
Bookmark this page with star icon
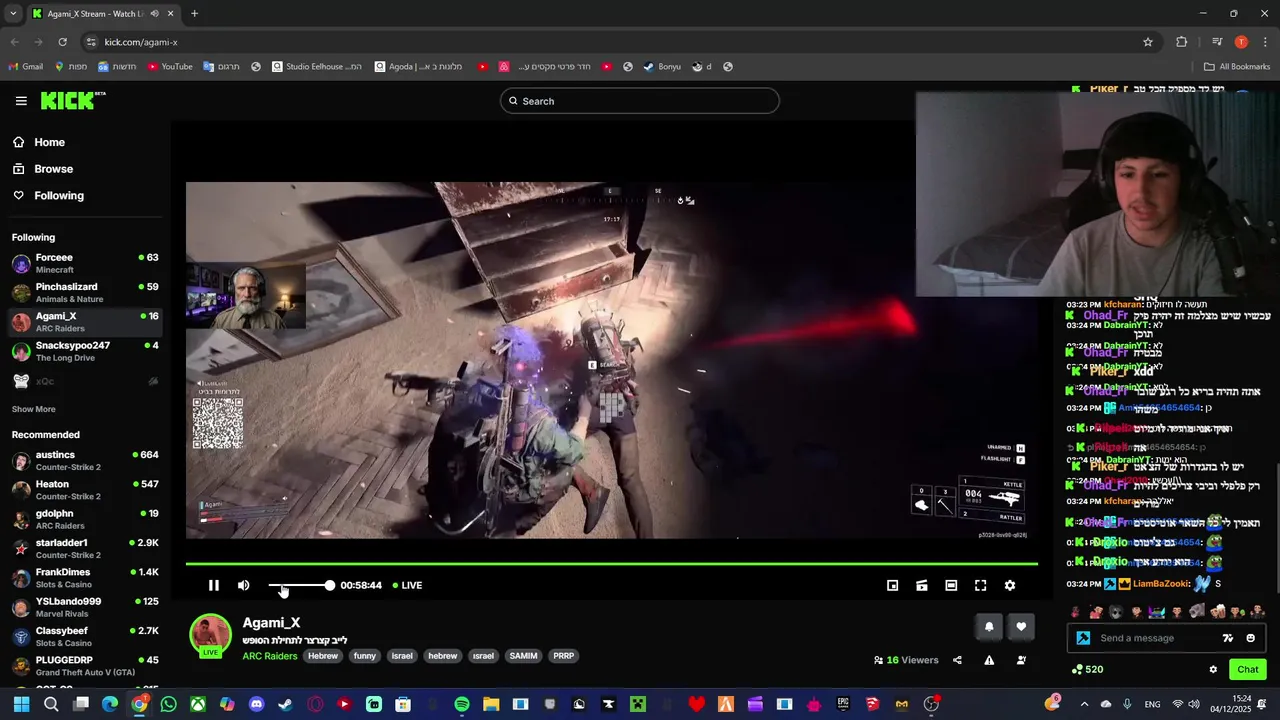[1148, 42]
